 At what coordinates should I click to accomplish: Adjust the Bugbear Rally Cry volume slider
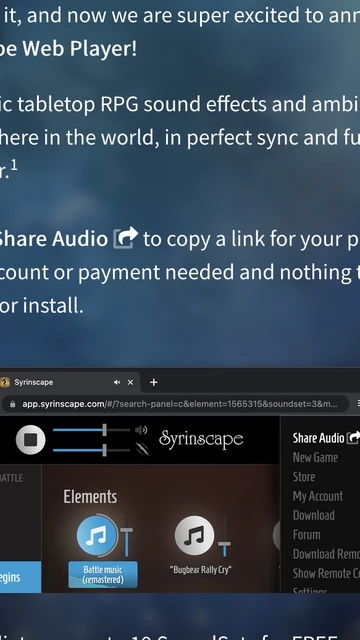224,544
